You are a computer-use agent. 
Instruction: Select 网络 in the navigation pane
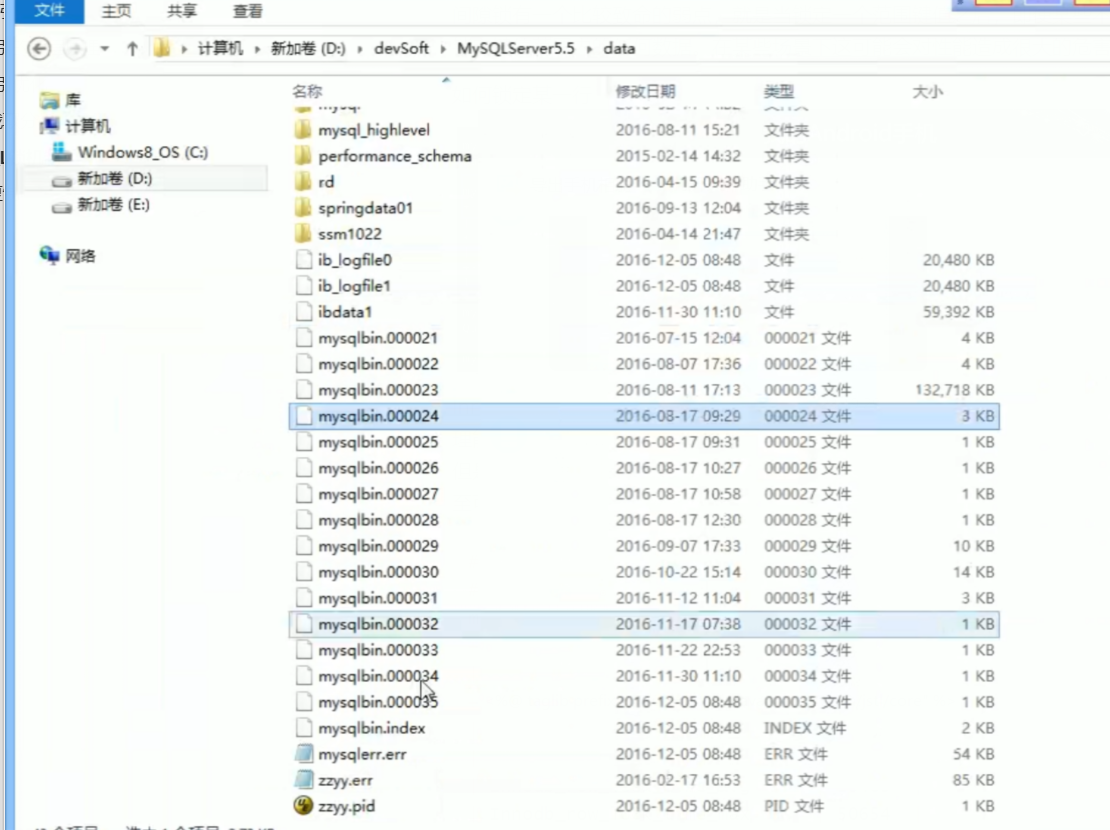80,256
